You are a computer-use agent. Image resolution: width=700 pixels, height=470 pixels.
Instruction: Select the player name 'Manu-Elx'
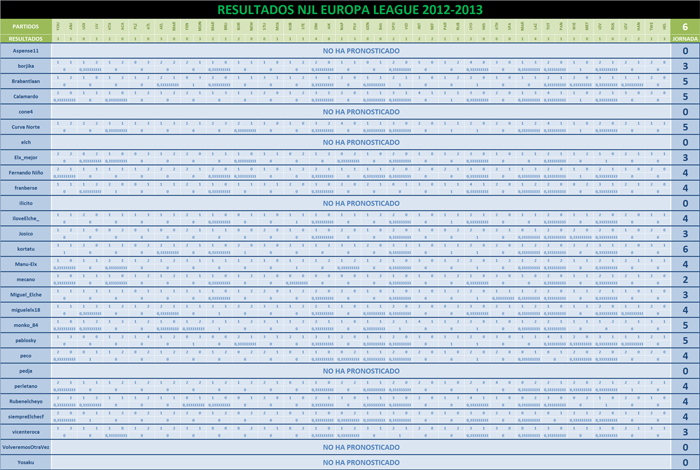coord(26,264)
